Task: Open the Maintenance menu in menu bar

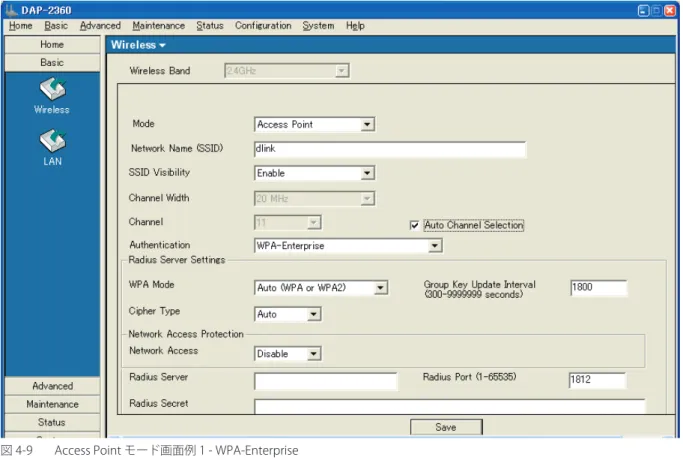Action: [159, 26]
